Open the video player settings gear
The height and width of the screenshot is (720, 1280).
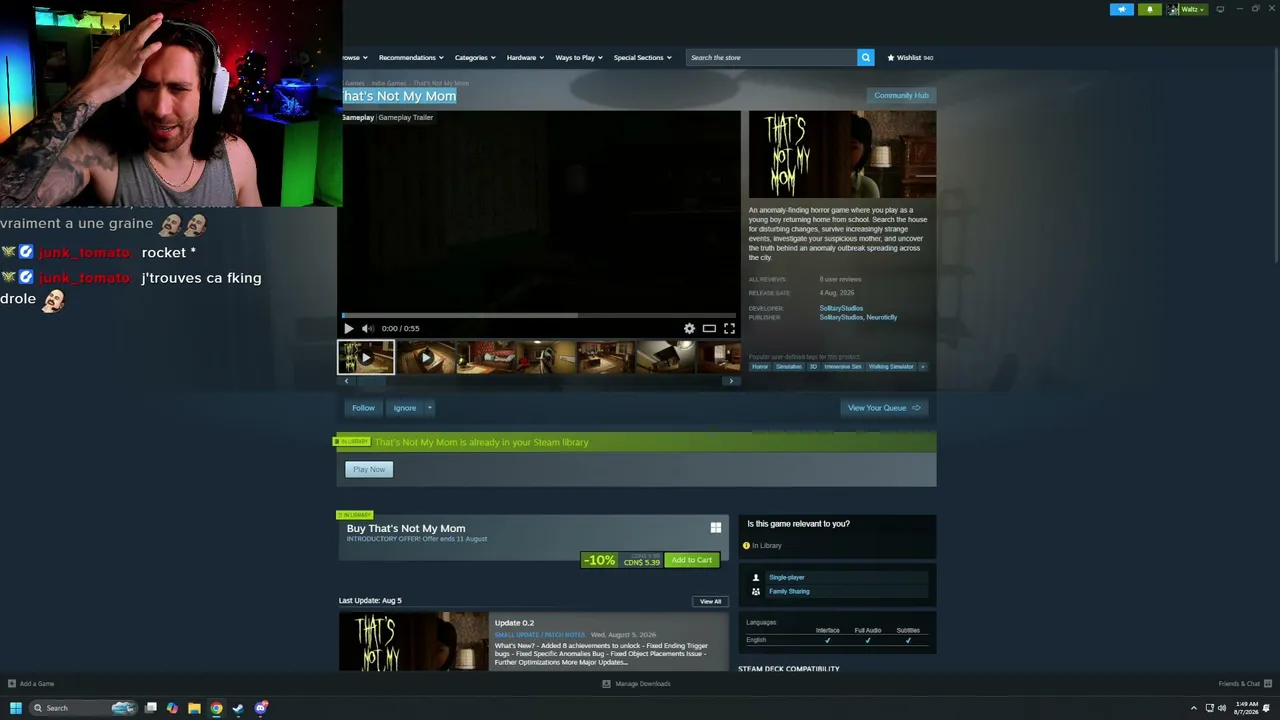[689, 328]
